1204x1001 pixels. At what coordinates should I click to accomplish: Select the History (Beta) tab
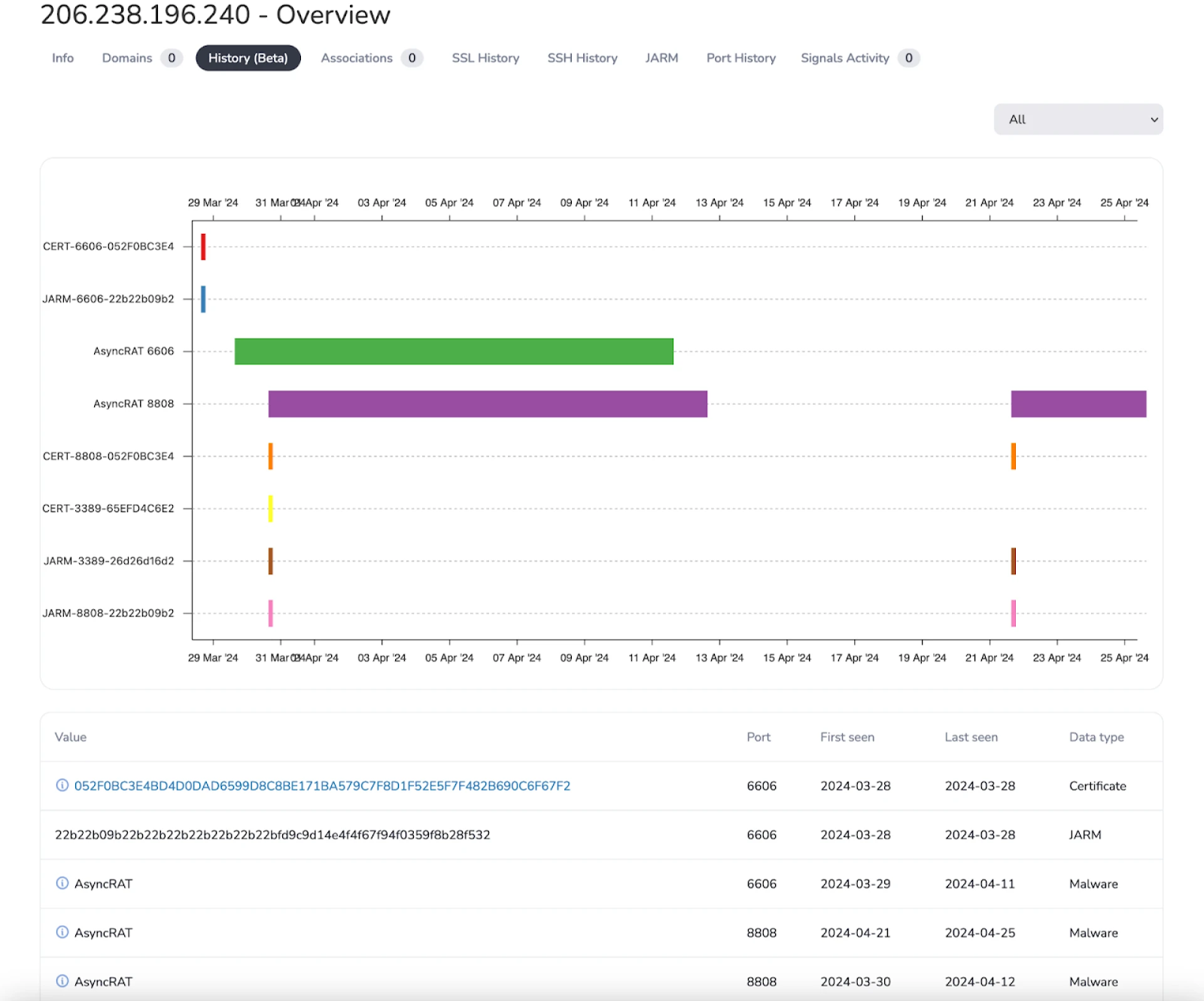pos(248,58)
